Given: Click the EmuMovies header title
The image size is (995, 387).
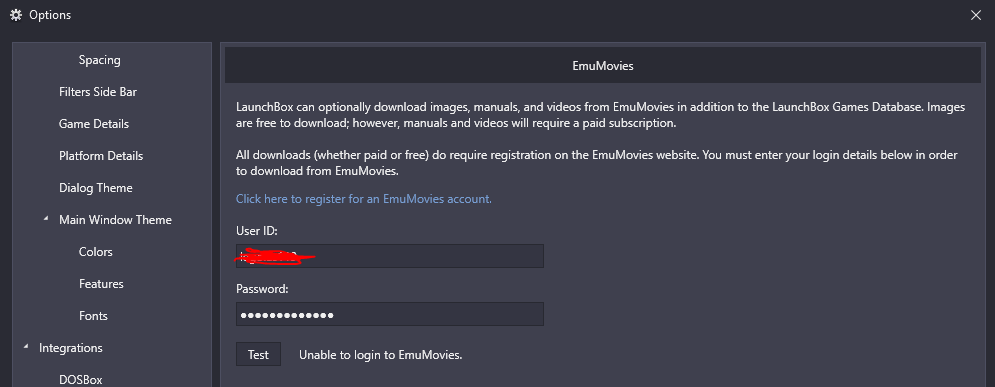Looking at the screenshot, I should click(603, 65).
